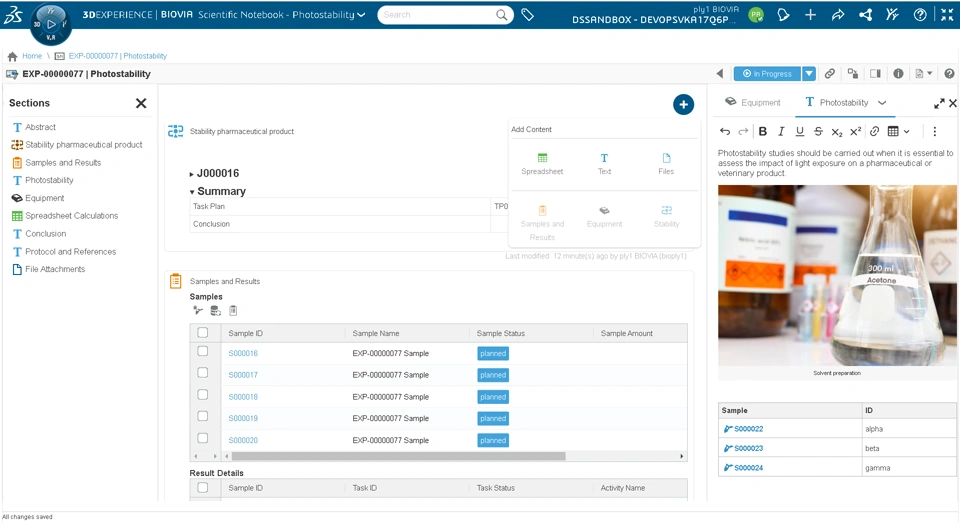
Task: Collapse the Summary section
Action: coord(192,192)
